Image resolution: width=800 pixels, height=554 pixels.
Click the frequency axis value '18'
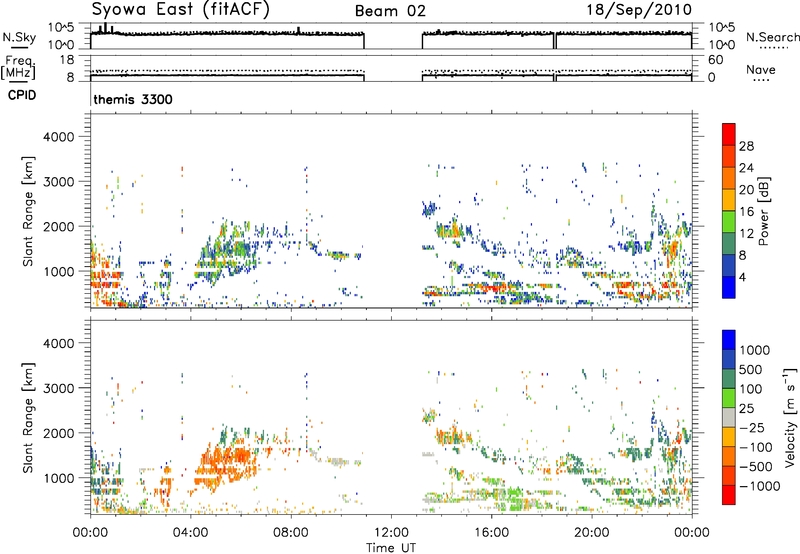point(67,60)
